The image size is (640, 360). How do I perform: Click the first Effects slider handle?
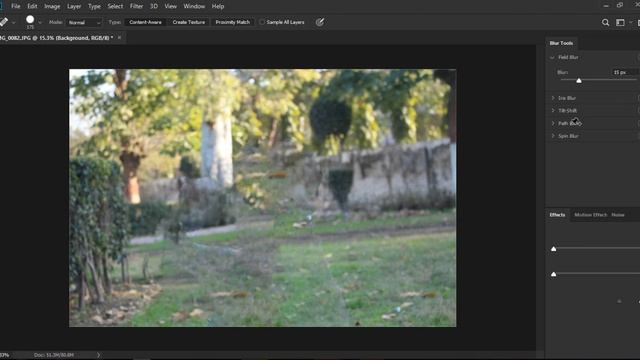(x=553, y=249)
